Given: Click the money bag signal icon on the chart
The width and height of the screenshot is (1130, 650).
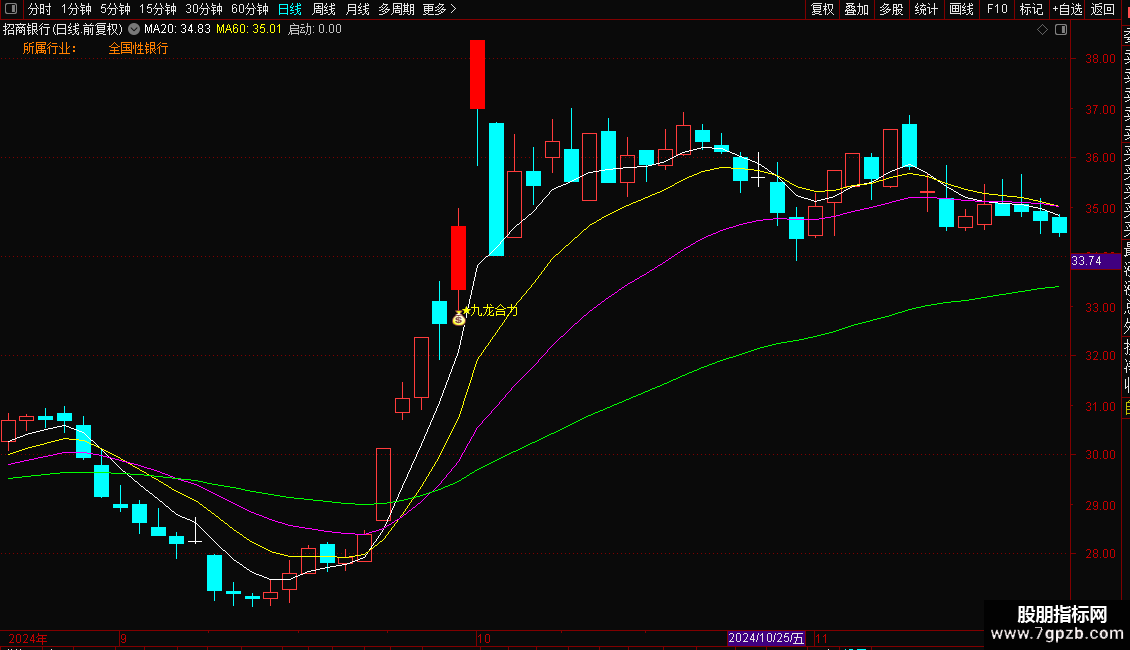Looking at the screenshot, I should click(459, 318).
